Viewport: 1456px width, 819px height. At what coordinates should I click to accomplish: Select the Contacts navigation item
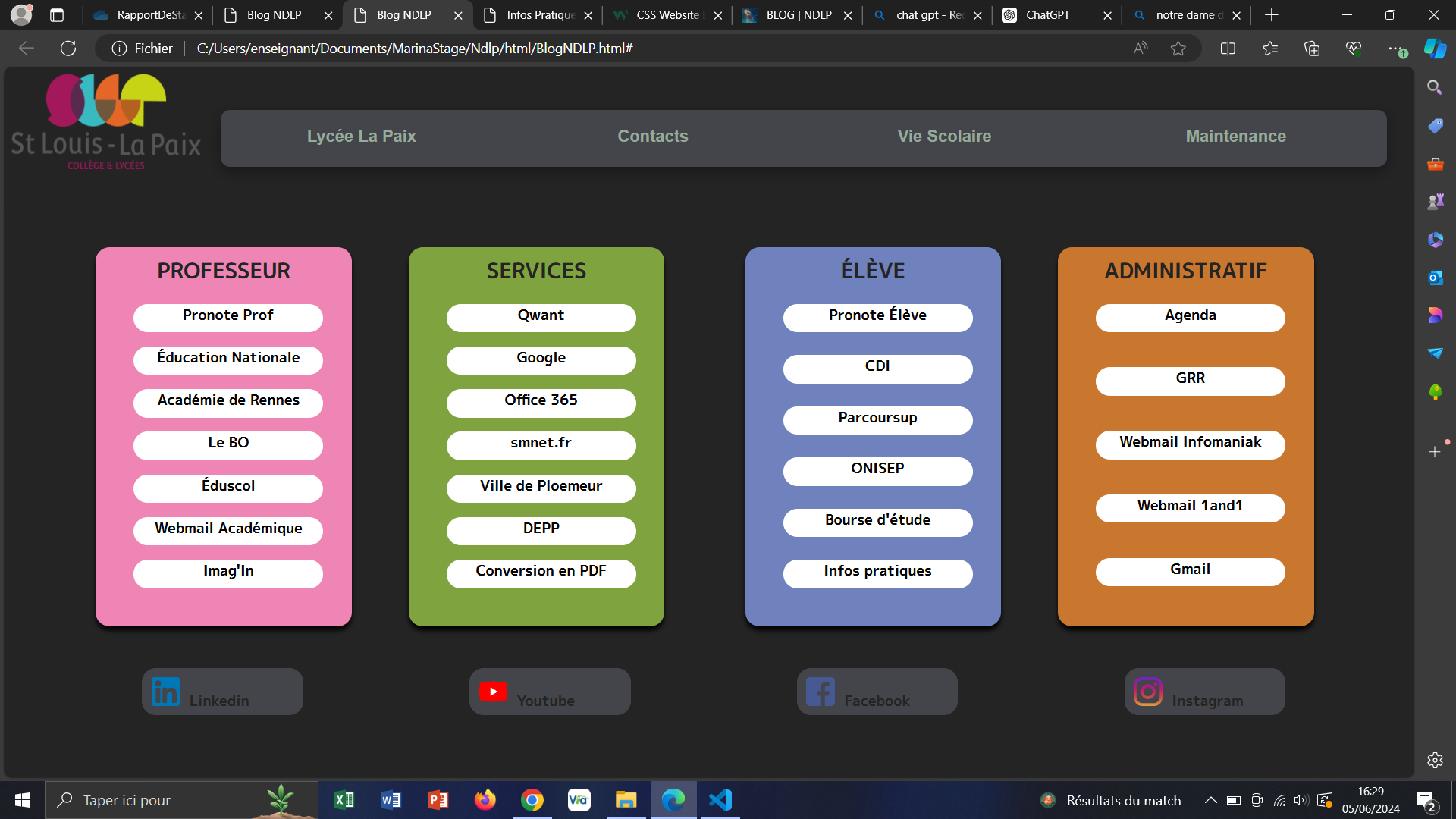point(652,136)
